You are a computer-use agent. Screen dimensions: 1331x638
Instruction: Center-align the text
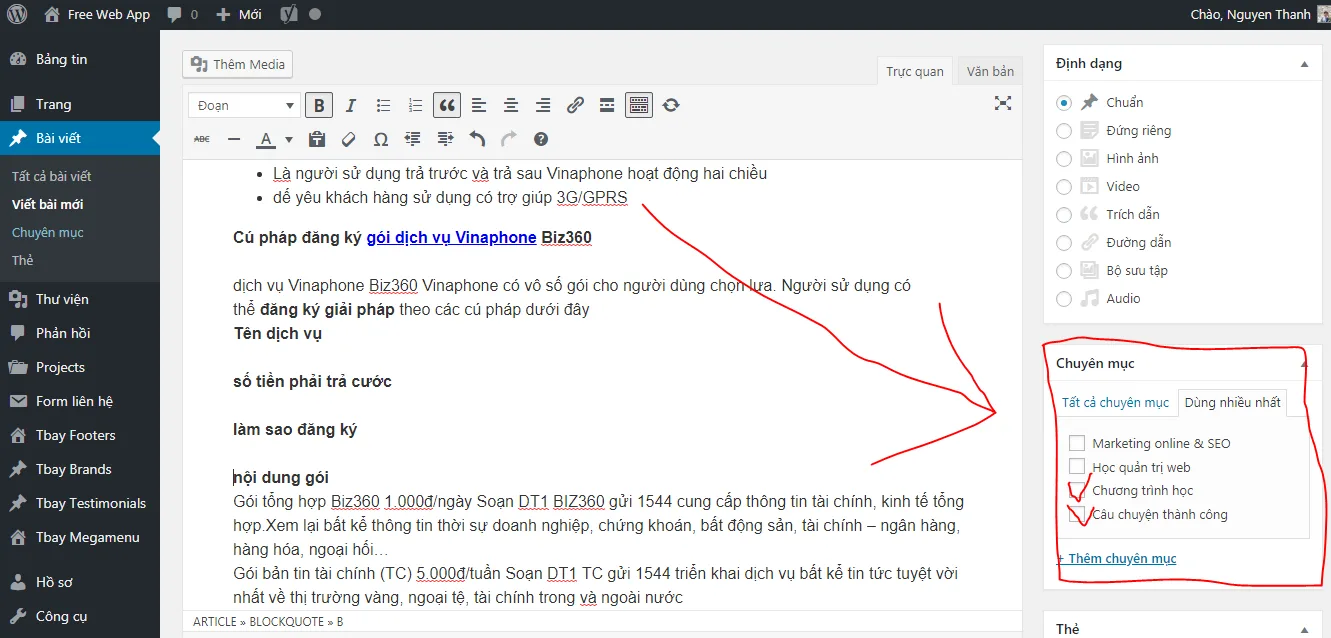click(511, 105)
